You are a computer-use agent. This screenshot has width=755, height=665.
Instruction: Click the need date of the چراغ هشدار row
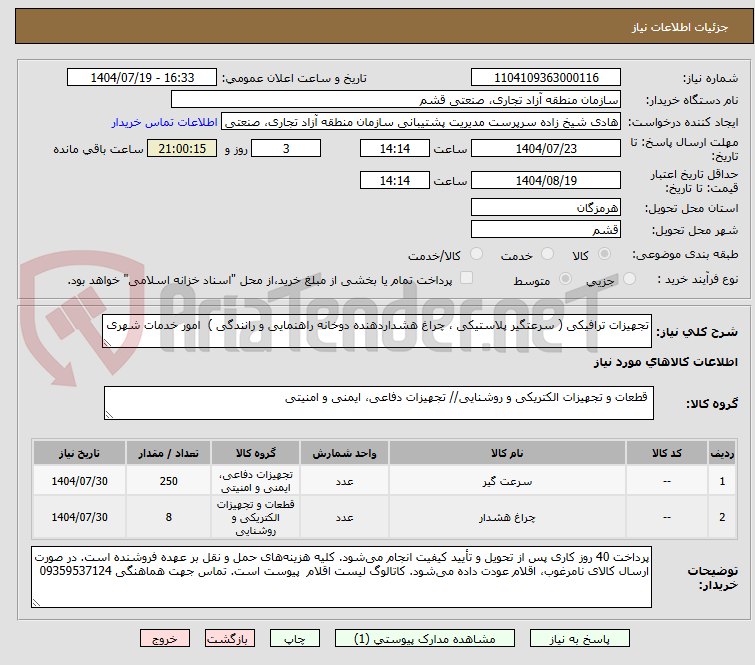[79, 517]
